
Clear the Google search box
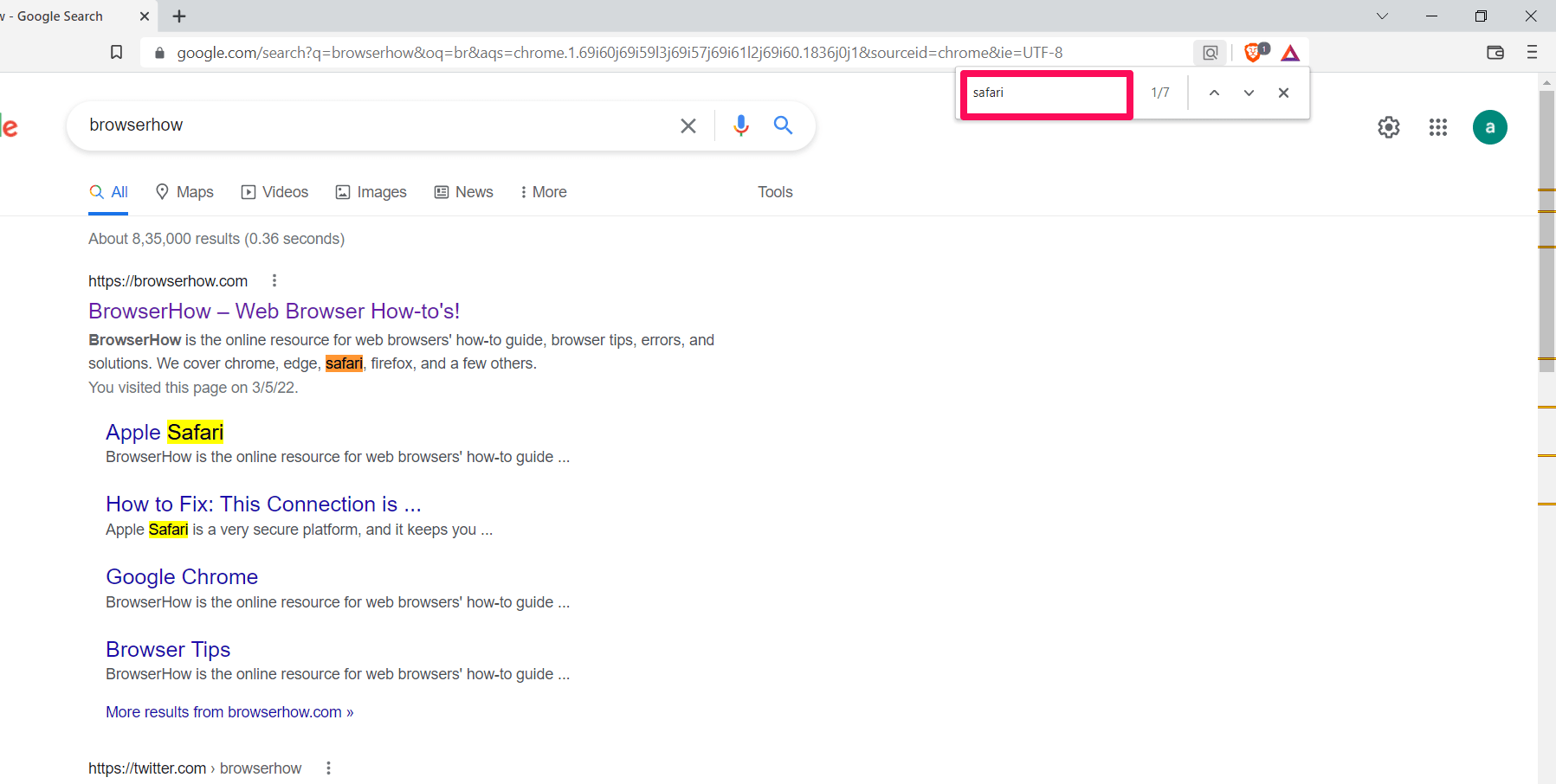pos(688,125)
